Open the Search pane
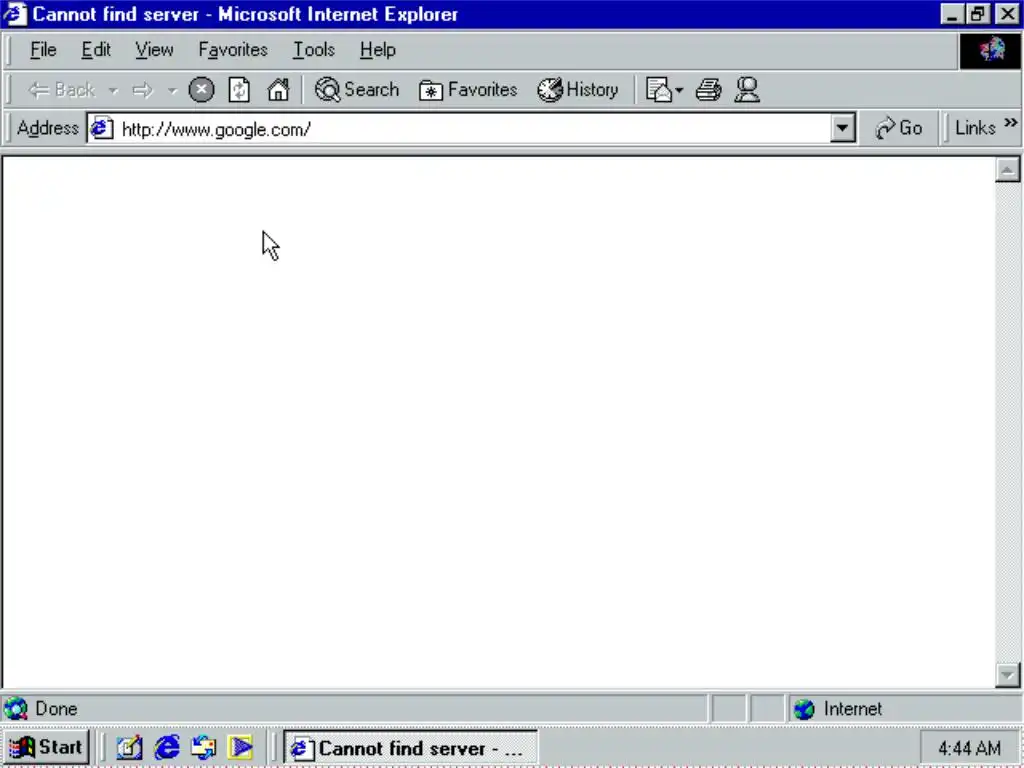This screenshot has height=768, width=1024. (357, 89)
